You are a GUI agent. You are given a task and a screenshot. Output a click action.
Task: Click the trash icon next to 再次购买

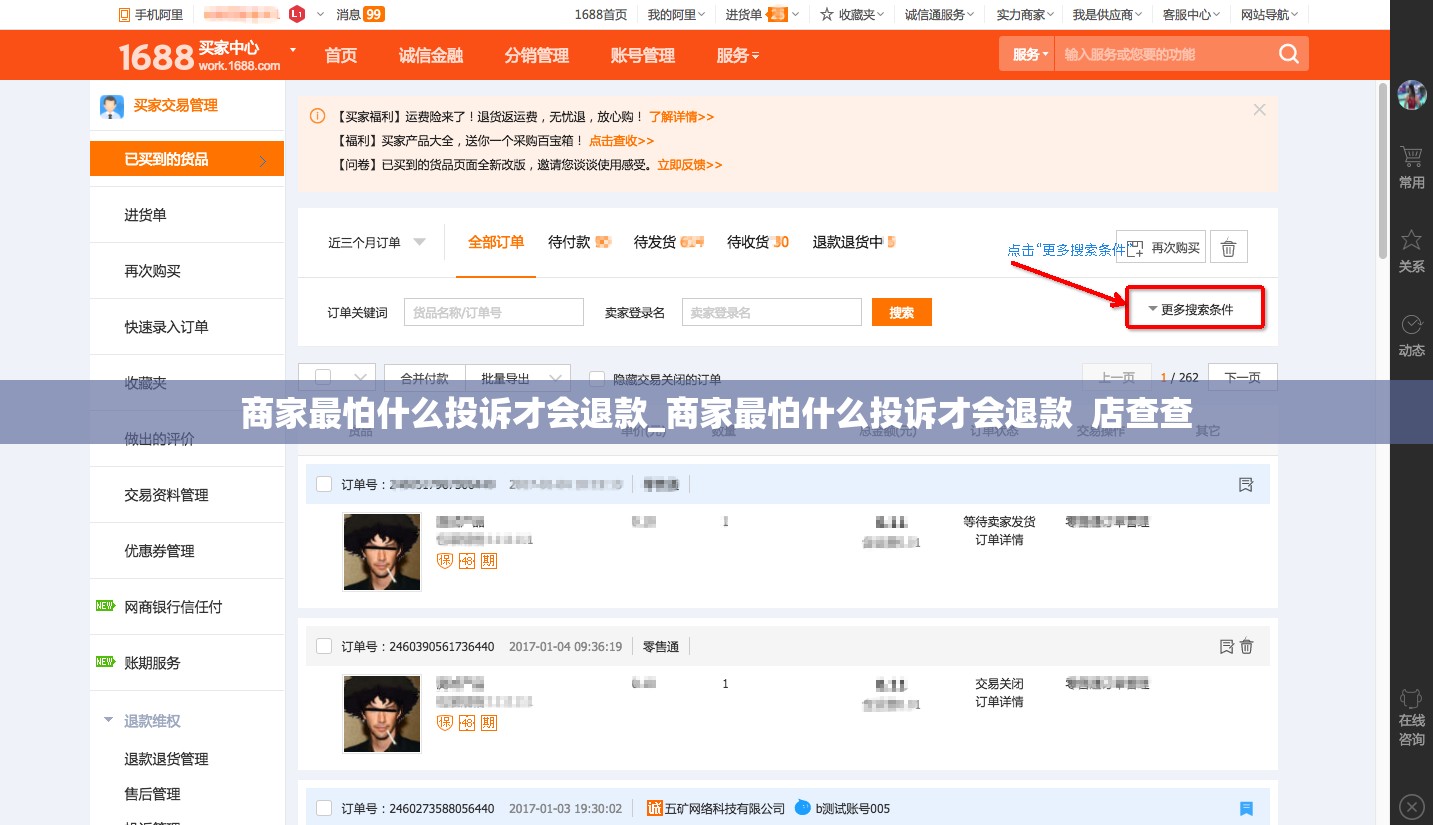pos(1229,247)
